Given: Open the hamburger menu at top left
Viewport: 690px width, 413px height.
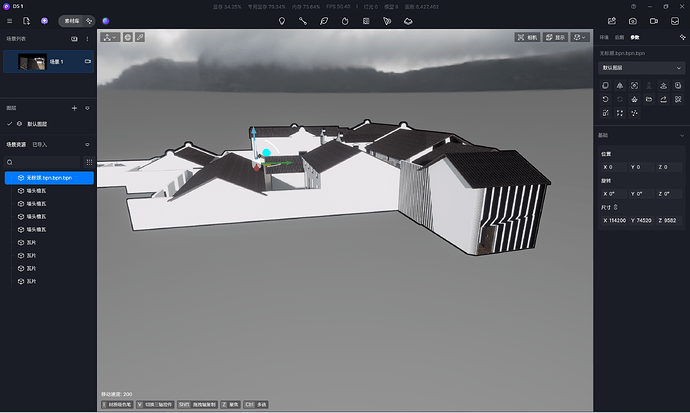Looking at the screenshot, I should pos(9,20).
